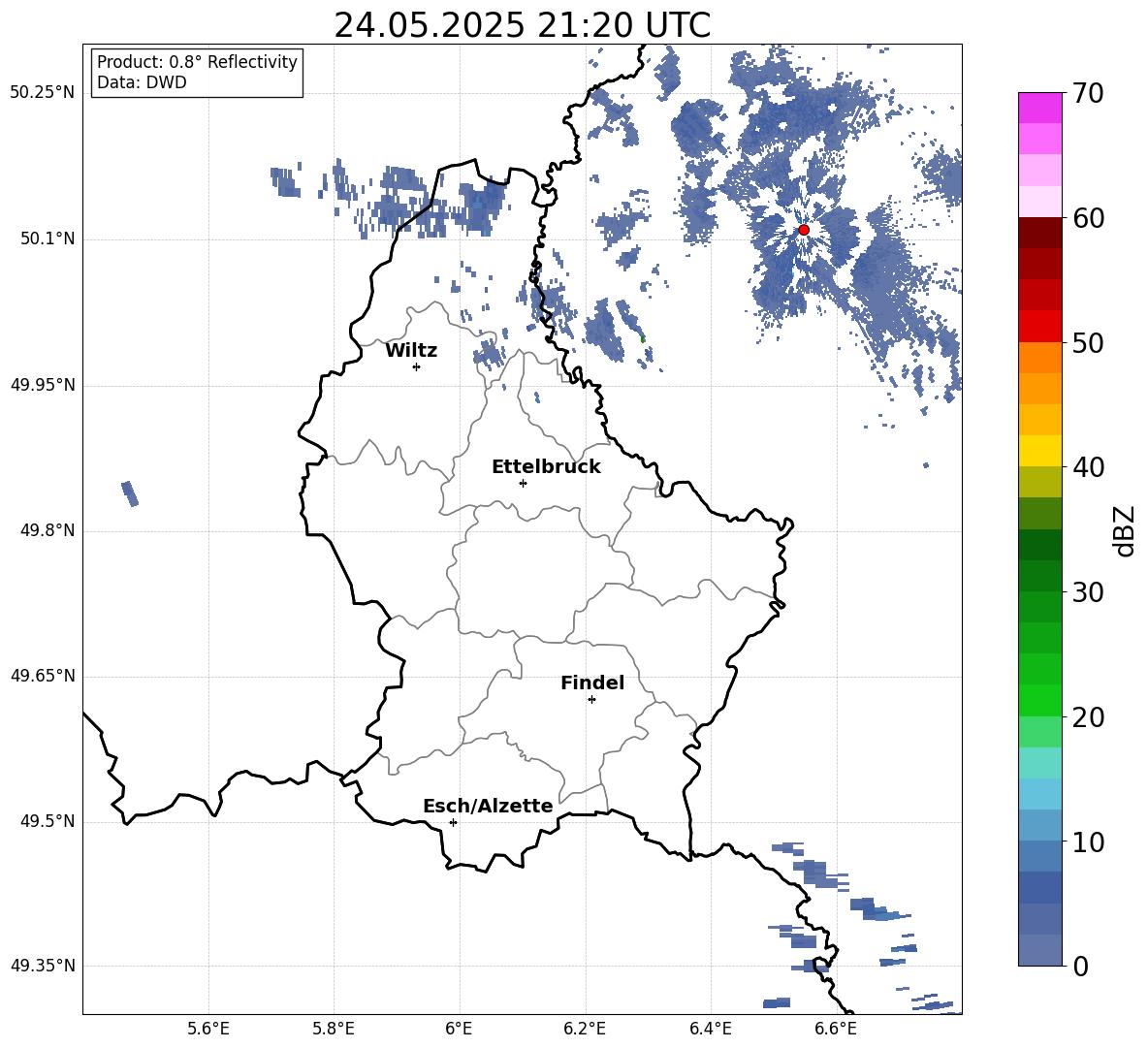Click the Esch/Alzette city label
The height and width of the screenshot is (1048, 1148).
coord(488,806)
